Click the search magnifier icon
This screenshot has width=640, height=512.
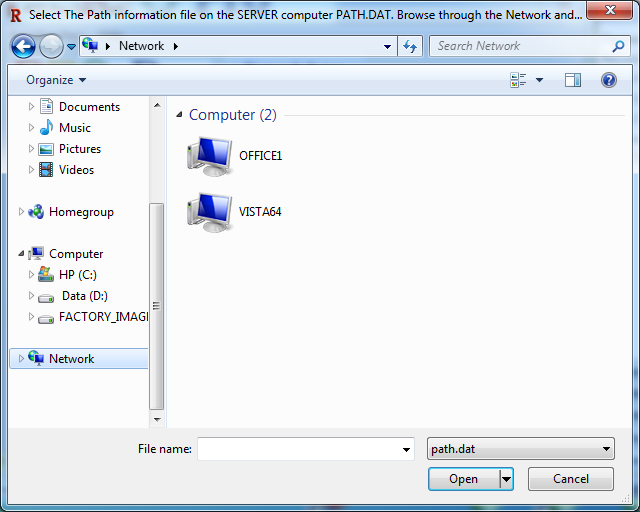coord(618,46)
